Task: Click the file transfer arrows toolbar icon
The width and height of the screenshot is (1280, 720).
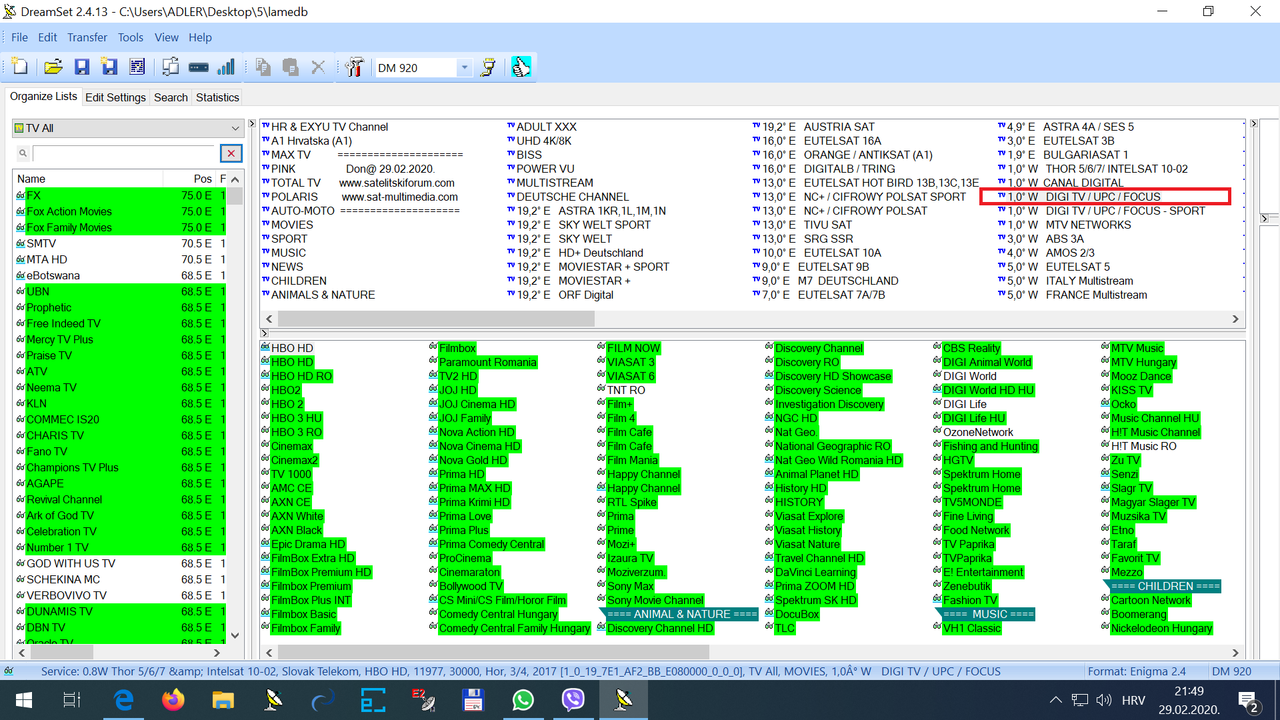Action: [170, 67]
